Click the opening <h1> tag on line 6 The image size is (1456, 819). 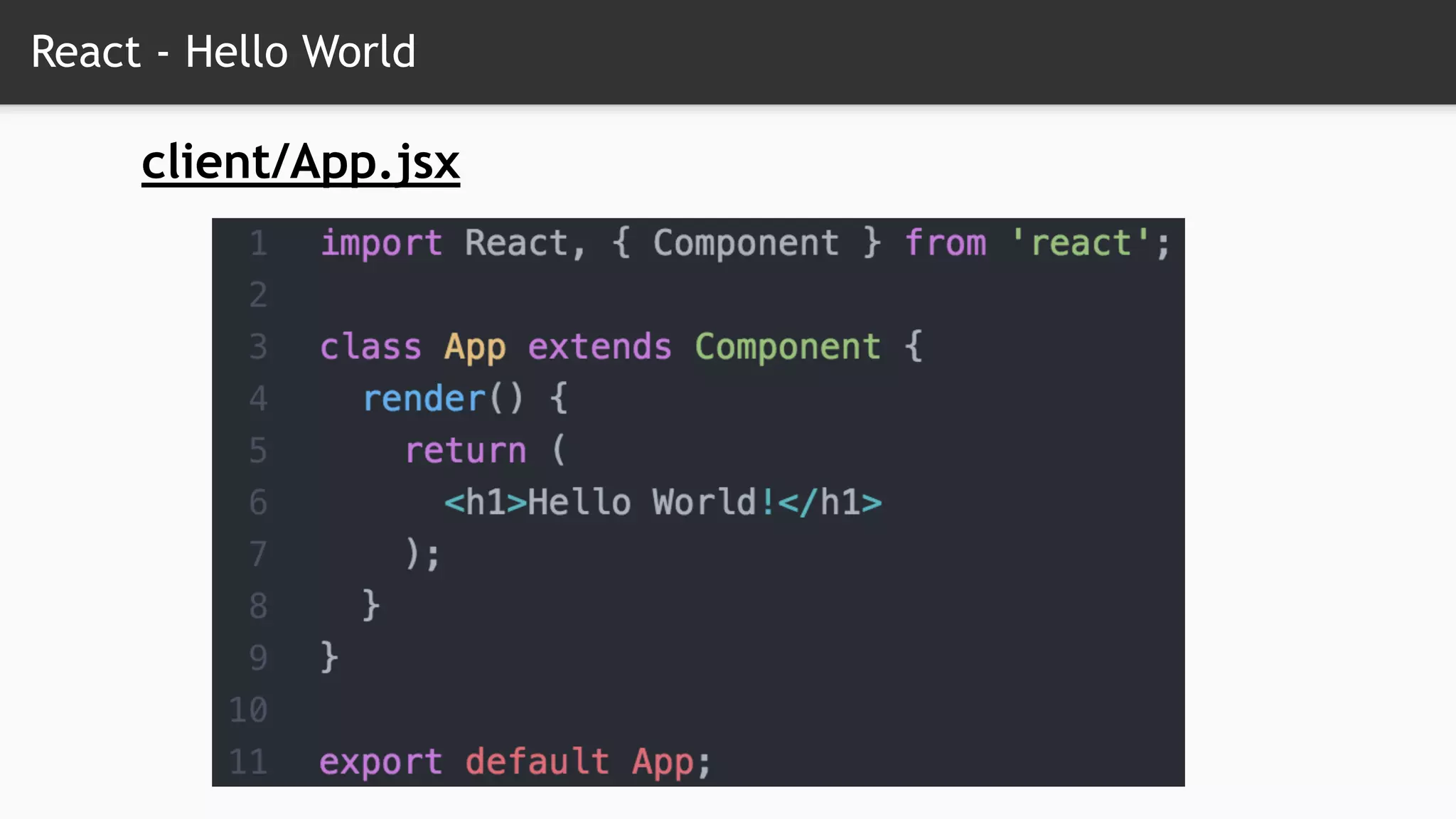(x=486, y=503)
